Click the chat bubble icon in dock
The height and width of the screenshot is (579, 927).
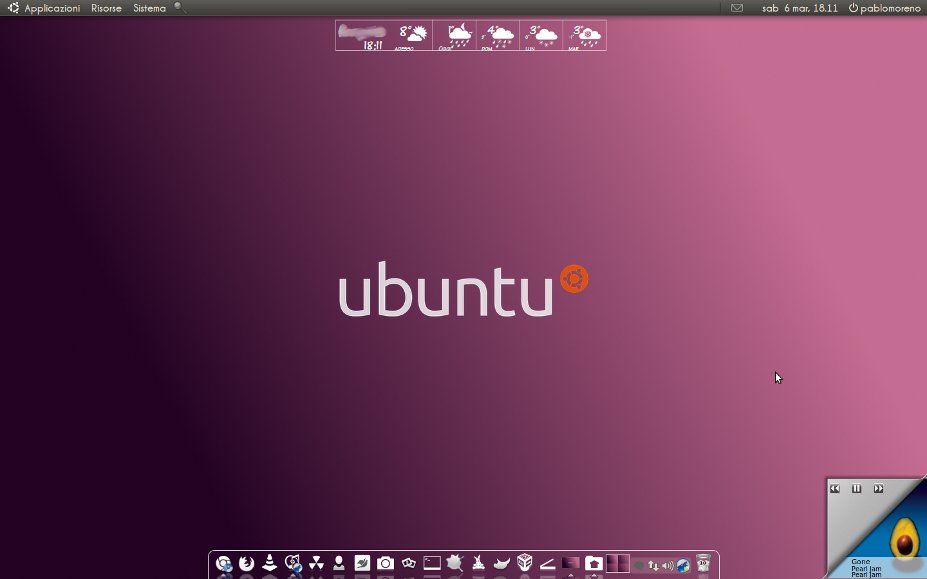639,566
